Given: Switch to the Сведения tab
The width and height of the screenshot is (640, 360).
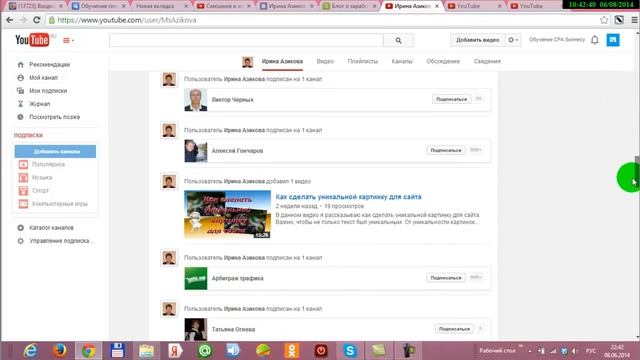Looking at the screenshot, I should pos(487,61).
